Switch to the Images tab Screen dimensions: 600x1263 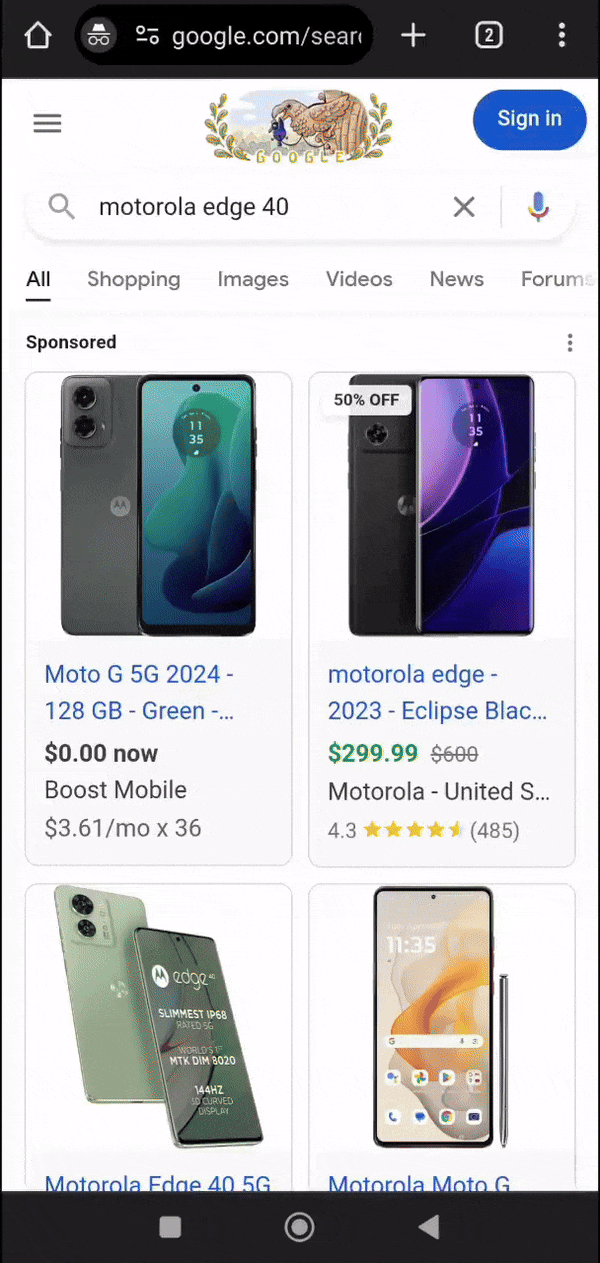(x=252, y=279)
